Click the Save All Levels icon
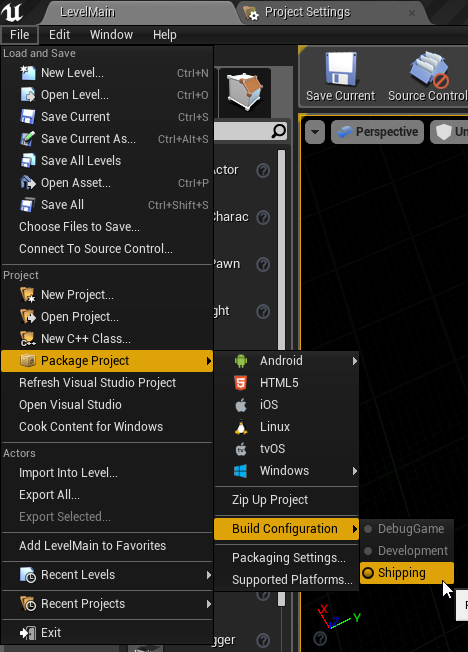Screen dimensions: 468x652 pyautogui.click(x=28, y=161)
